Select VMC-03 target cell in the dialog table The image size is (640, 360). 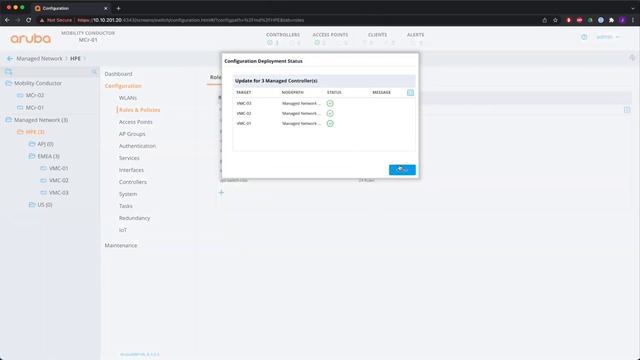244,104
